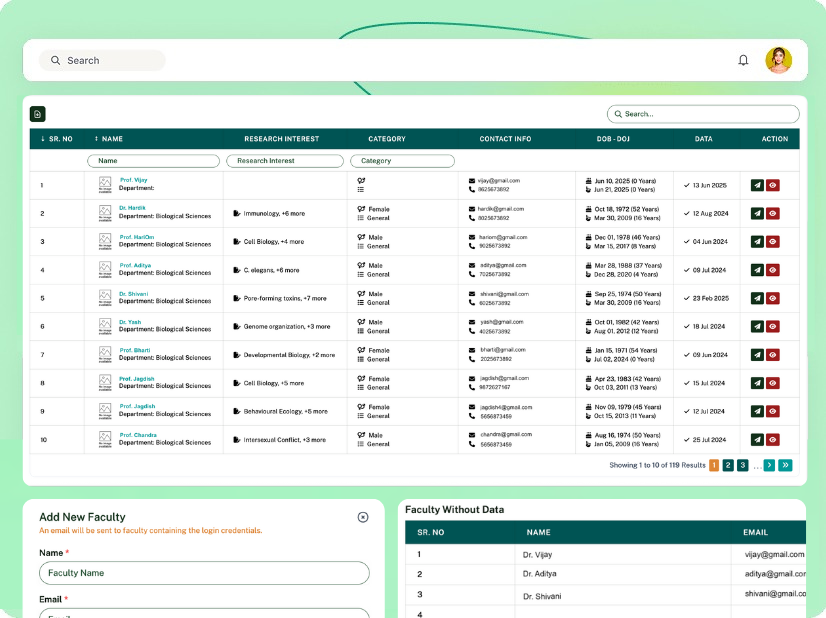Viewport: 826px width, 618px height.
Task: Toggle red eye view for Dr. Hardik
Action: pos(773,213)
